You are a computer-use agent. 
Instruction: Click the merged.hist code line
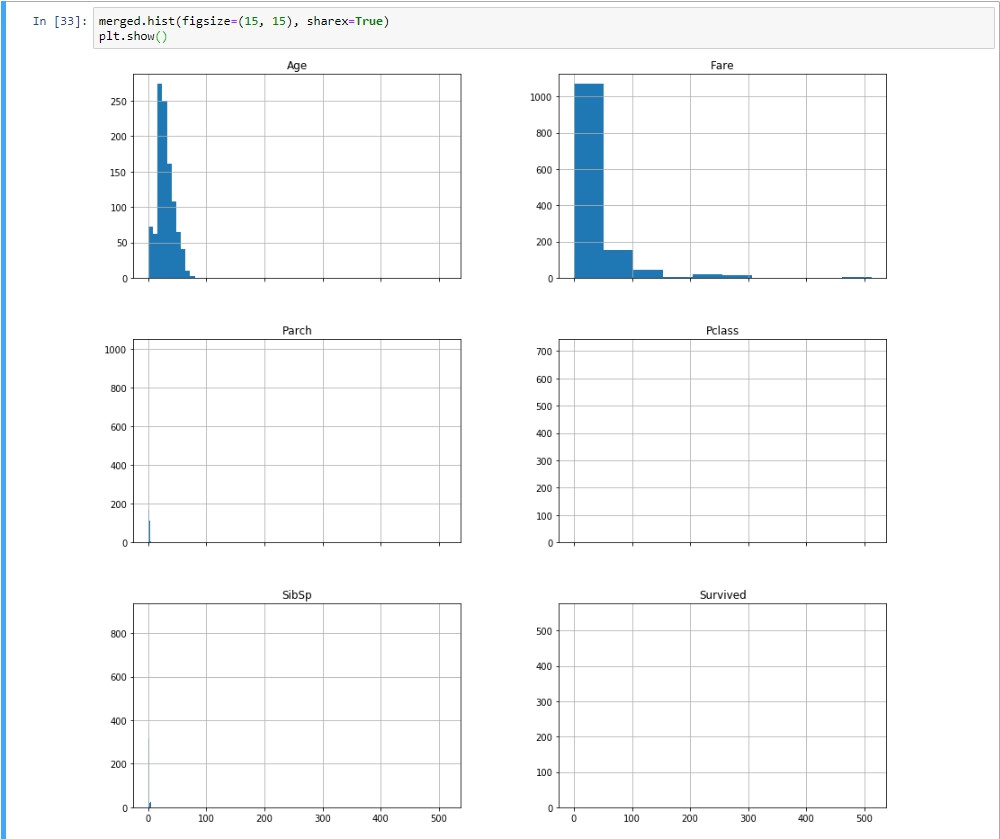click(x=244, y=21)
